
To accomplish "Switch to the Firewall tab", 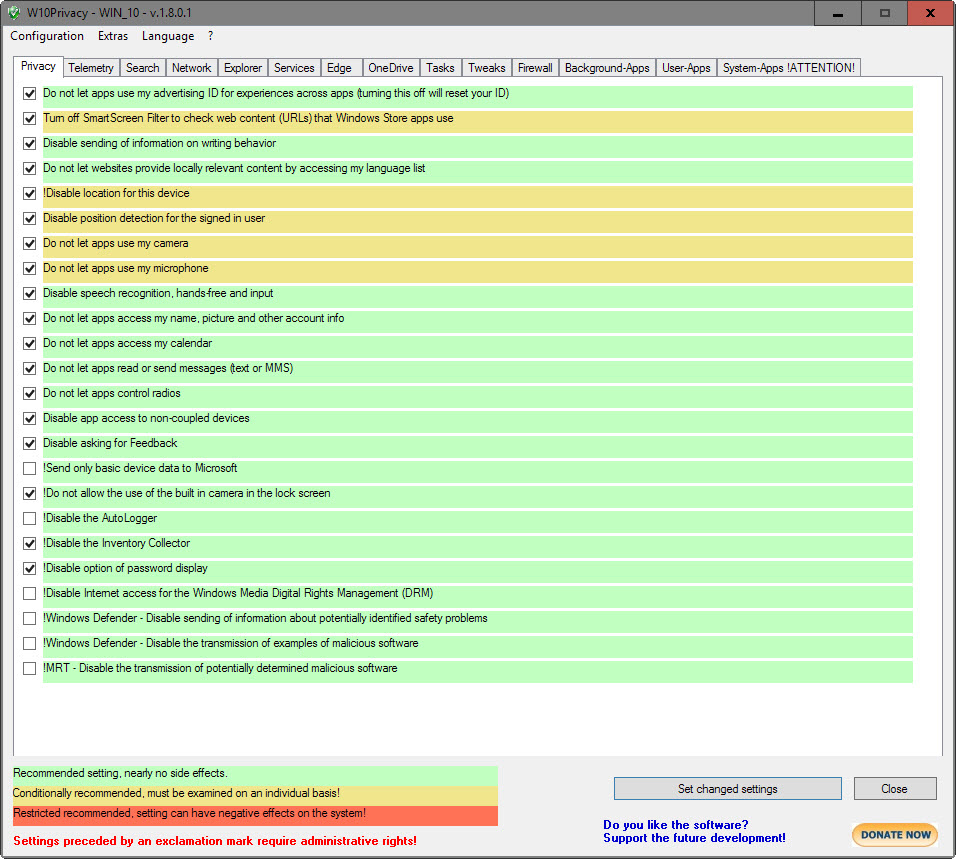I will coord(535,68).
